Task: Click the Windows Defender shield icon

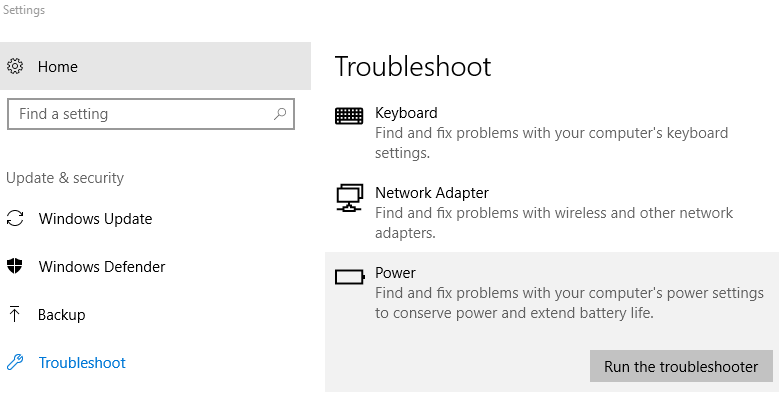Action: click(15, 266)
